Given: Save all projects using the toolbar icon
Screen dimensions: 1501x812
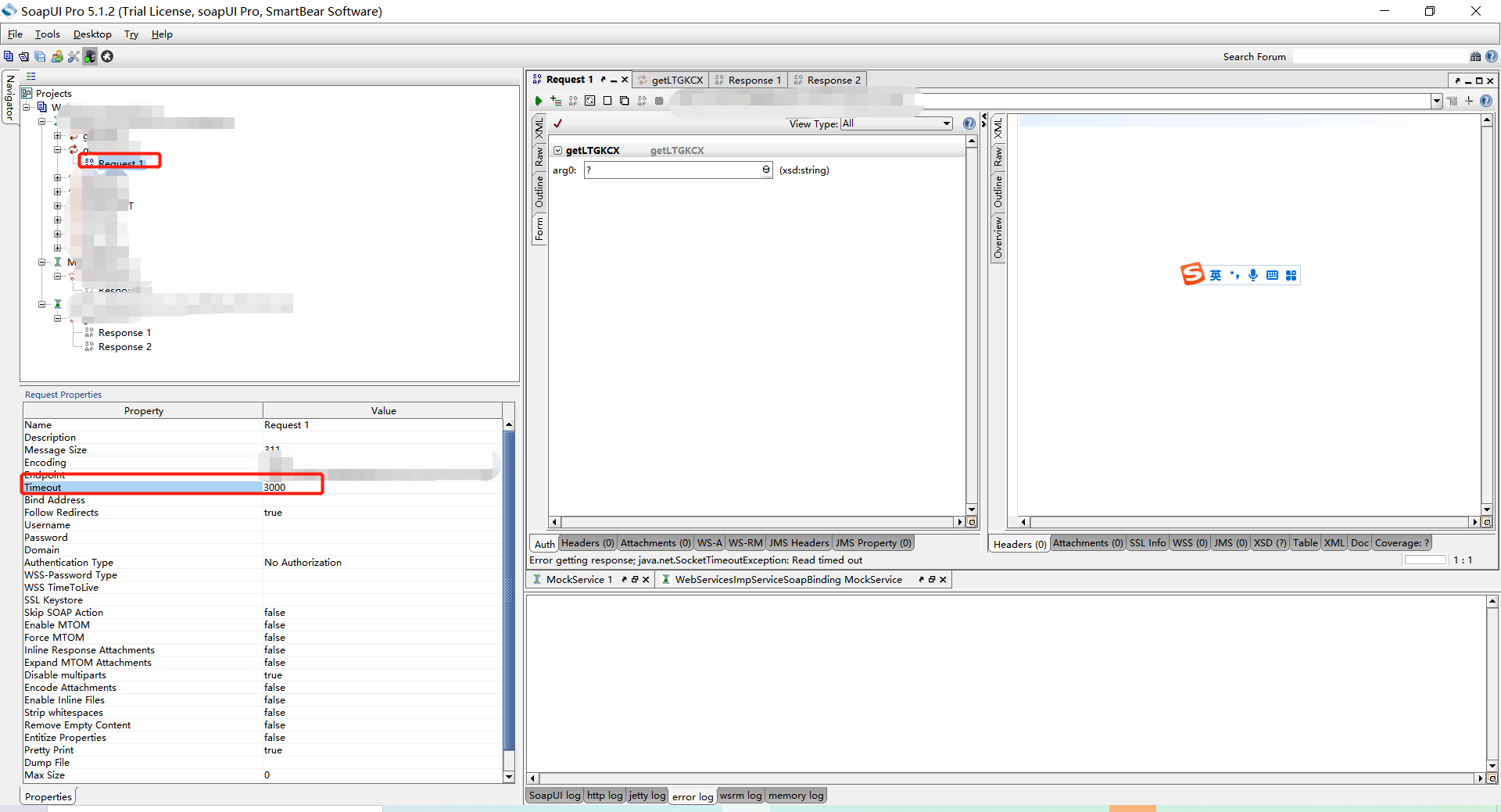Looking at the screenshot, I should tap(40, 56).
